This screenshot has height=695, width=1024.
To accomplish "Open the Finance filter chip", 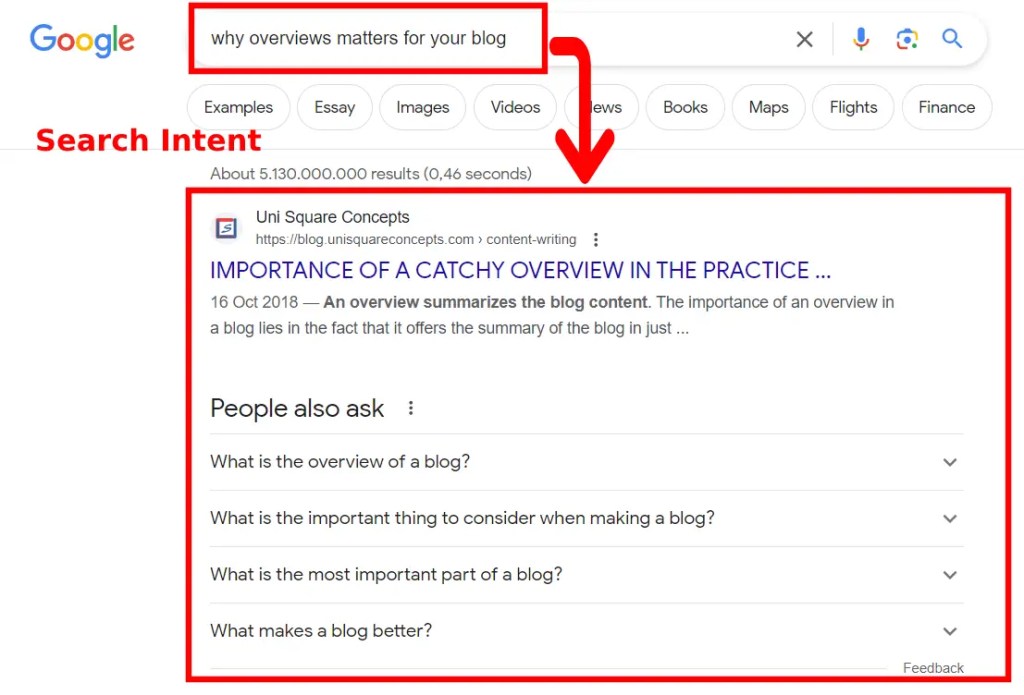I will [946, 107].
